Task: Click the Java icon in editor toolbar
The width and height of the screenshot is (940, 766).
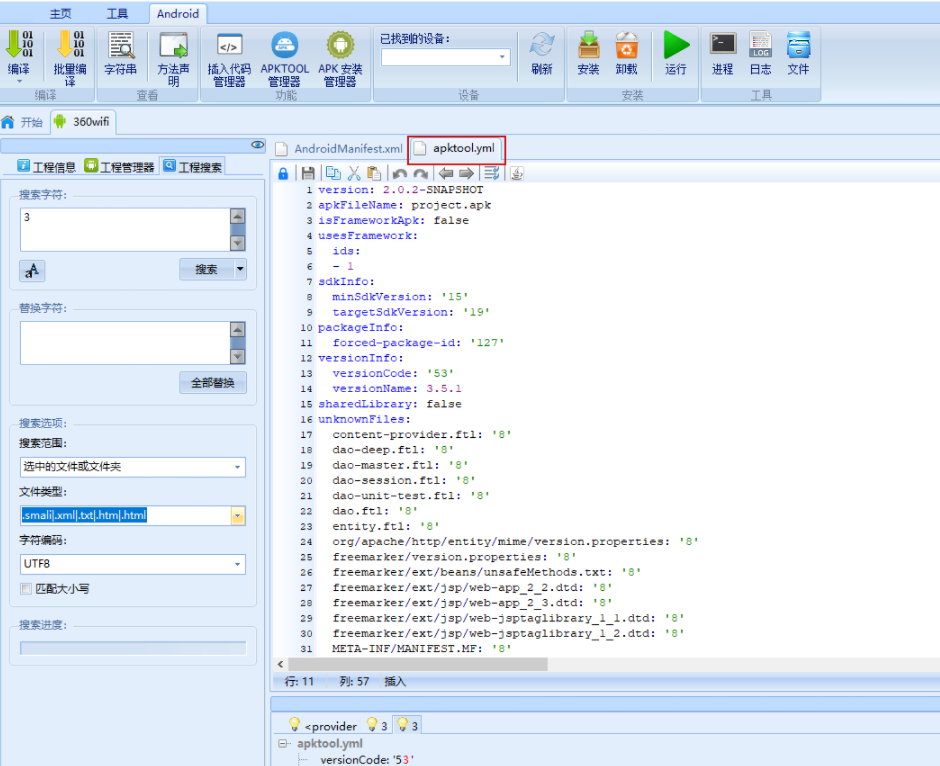Action: pos(517,174)
